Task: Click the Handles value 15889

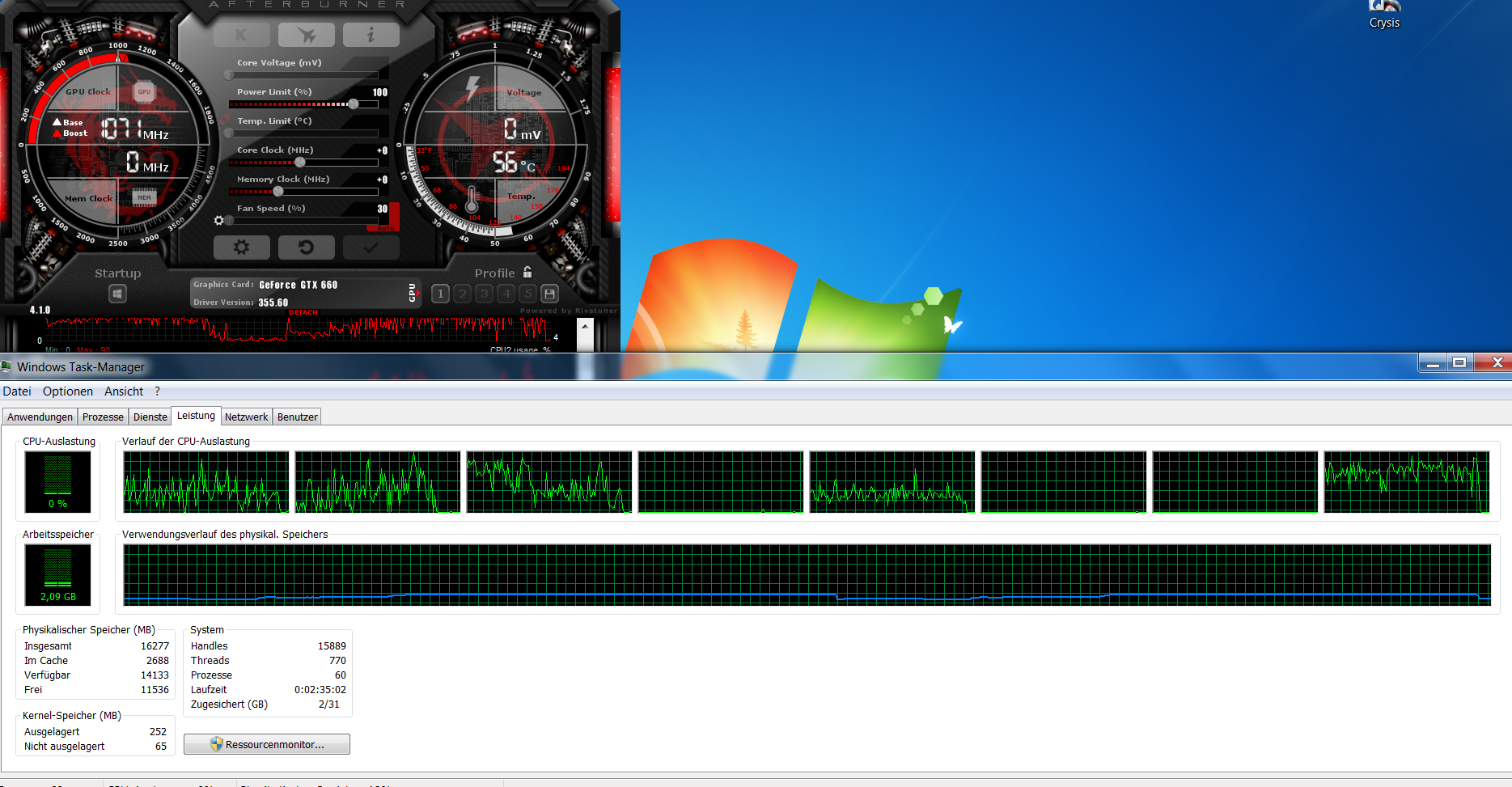Action: click(x=332, y=646)
